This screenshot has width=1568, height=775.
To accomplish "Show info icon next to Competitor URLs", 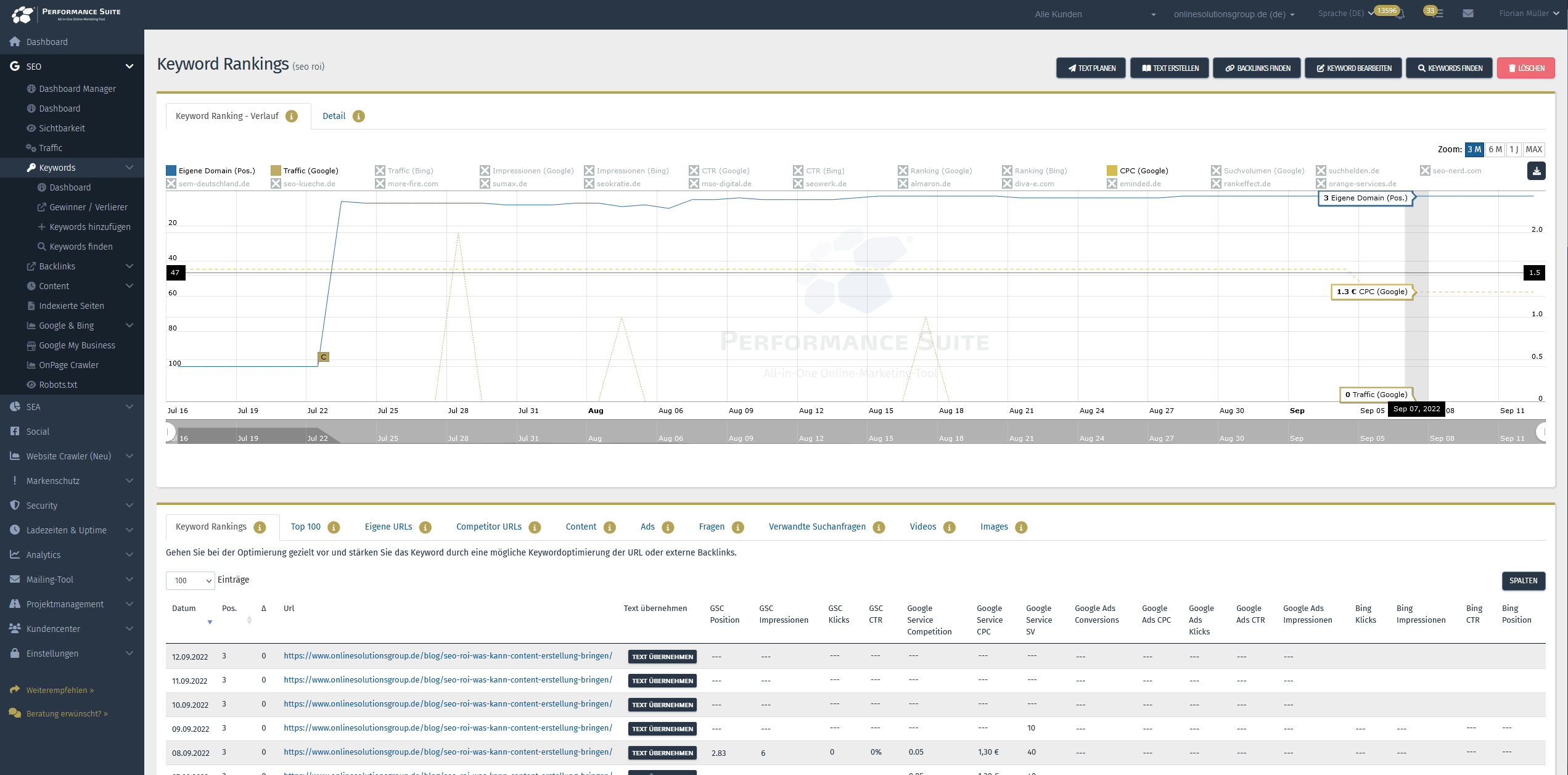I will coord(535,527).
